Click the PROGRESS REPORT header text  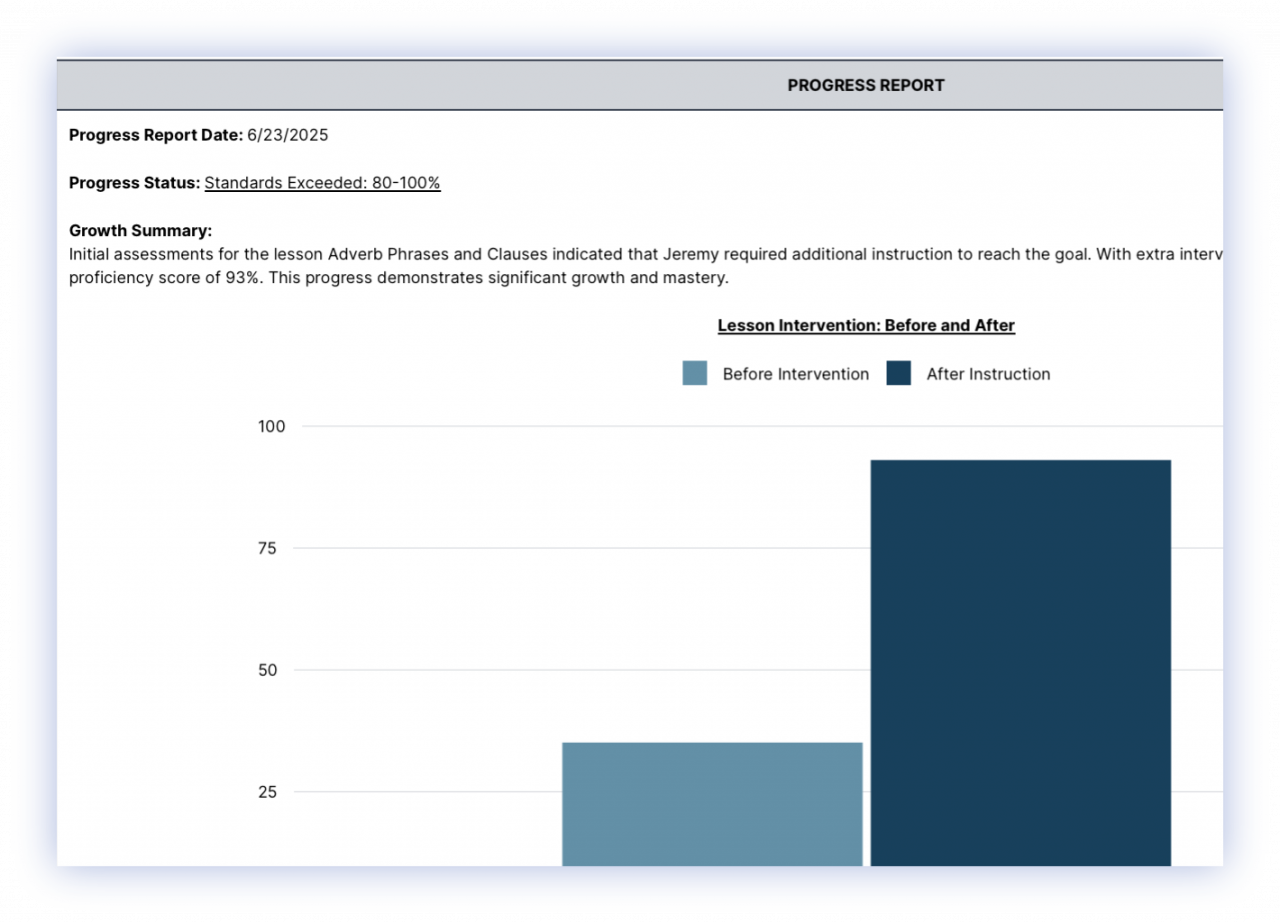click(866, 86)
